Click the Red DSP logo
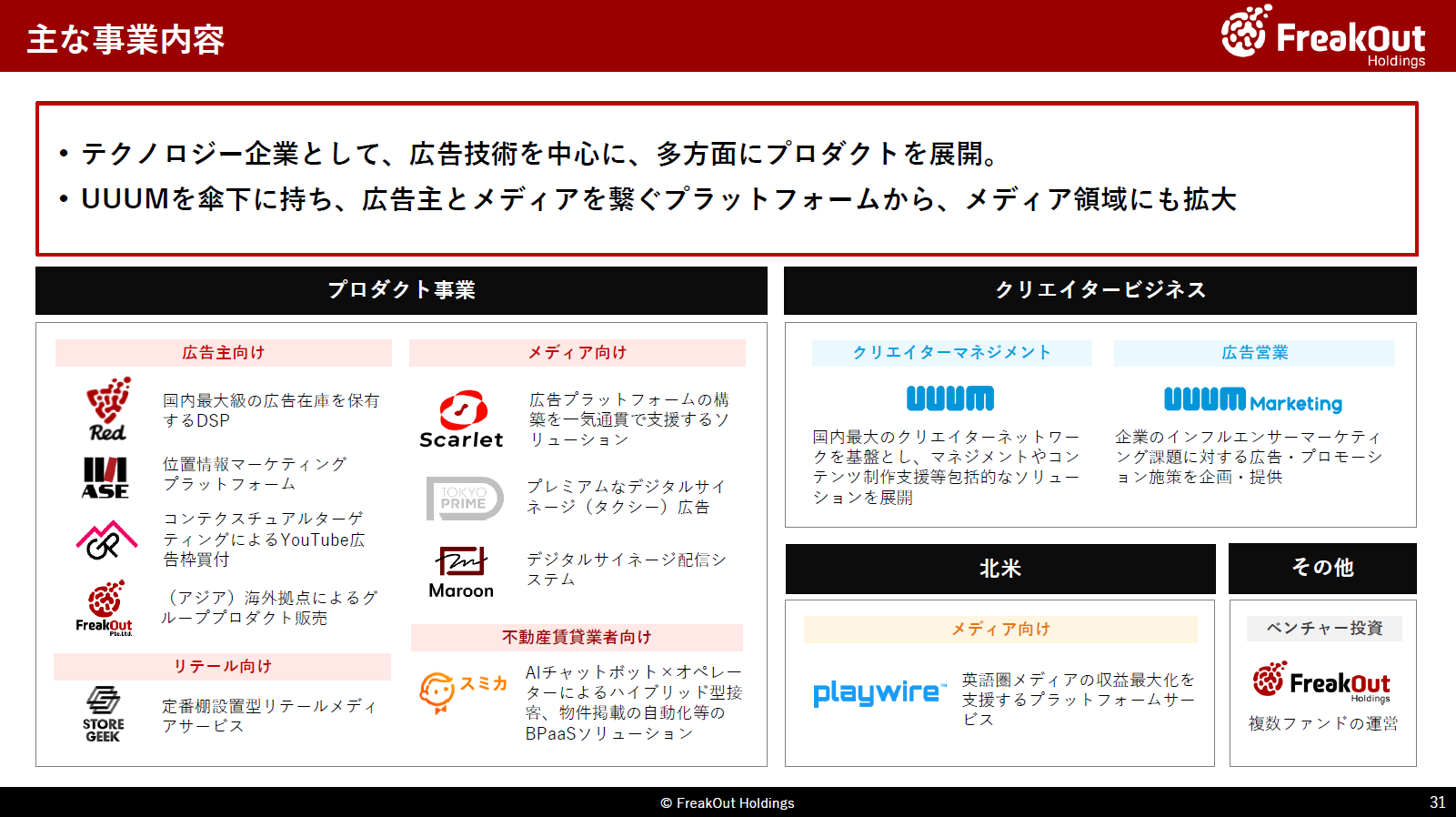The height and width of the screenshot is (817, 1456). [x=108, y=409]
